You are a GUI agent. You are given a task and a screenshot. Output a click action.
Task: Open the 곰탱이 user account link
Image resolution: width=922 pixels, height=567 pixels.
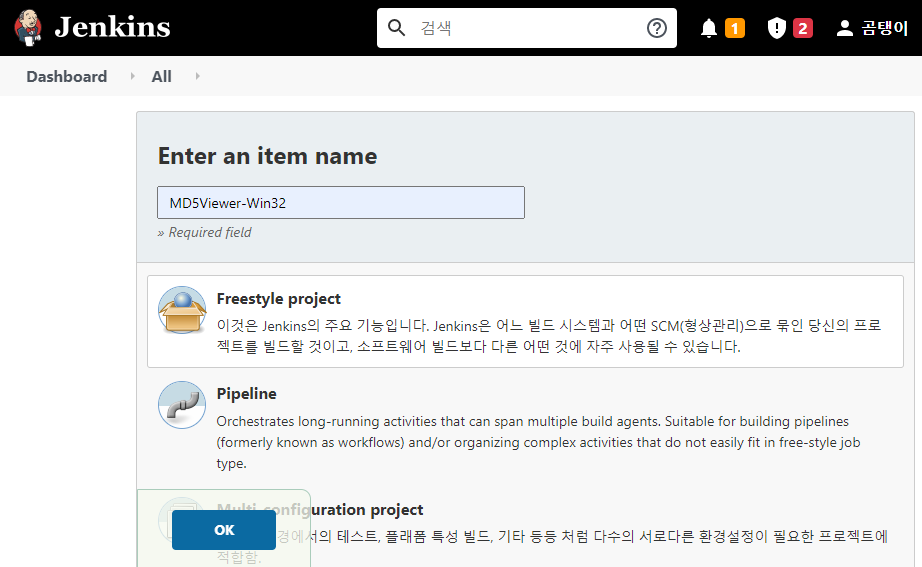884,28
